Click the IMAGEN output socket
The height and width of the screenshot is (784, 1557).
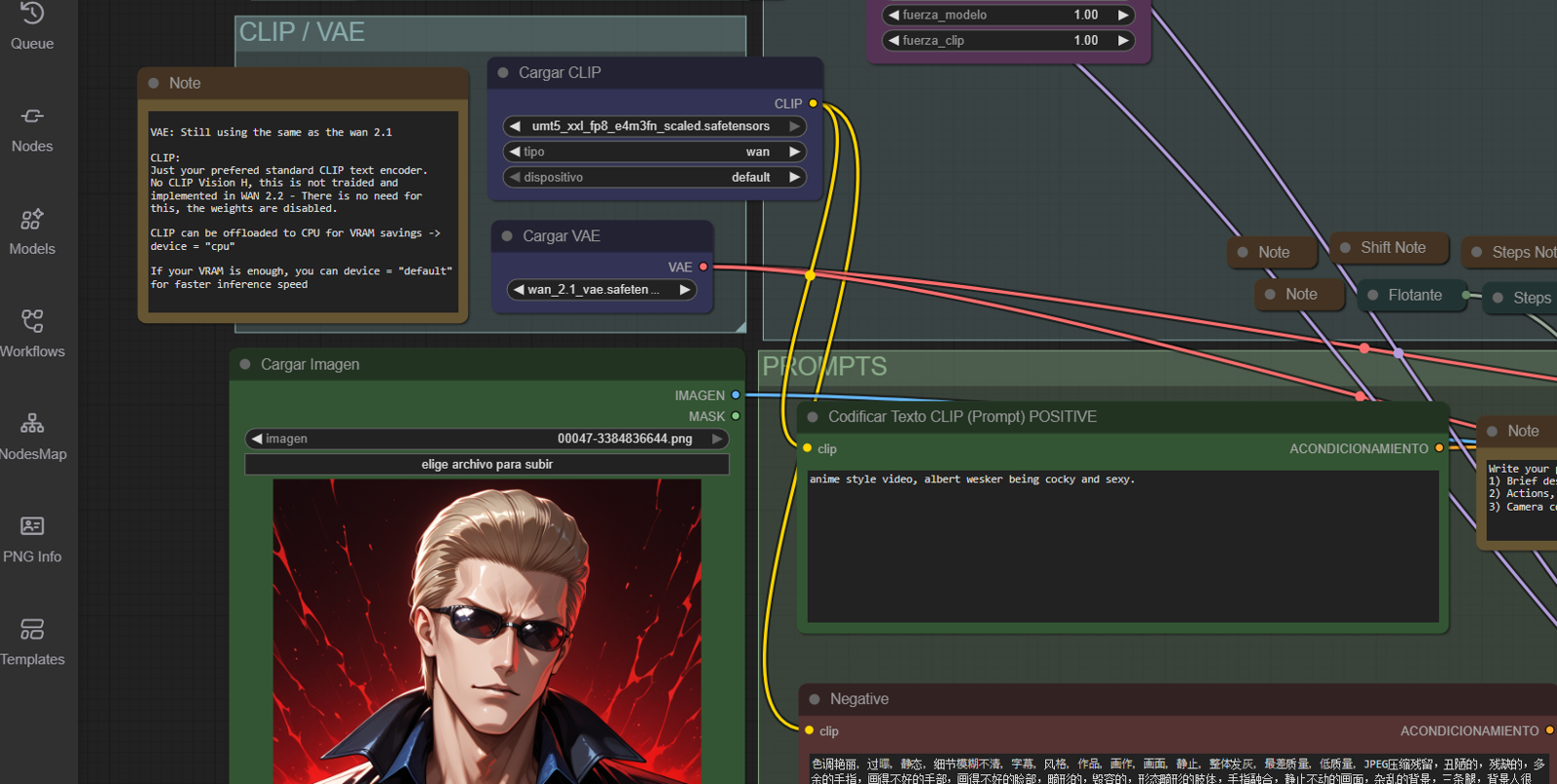tap(736, 395)
